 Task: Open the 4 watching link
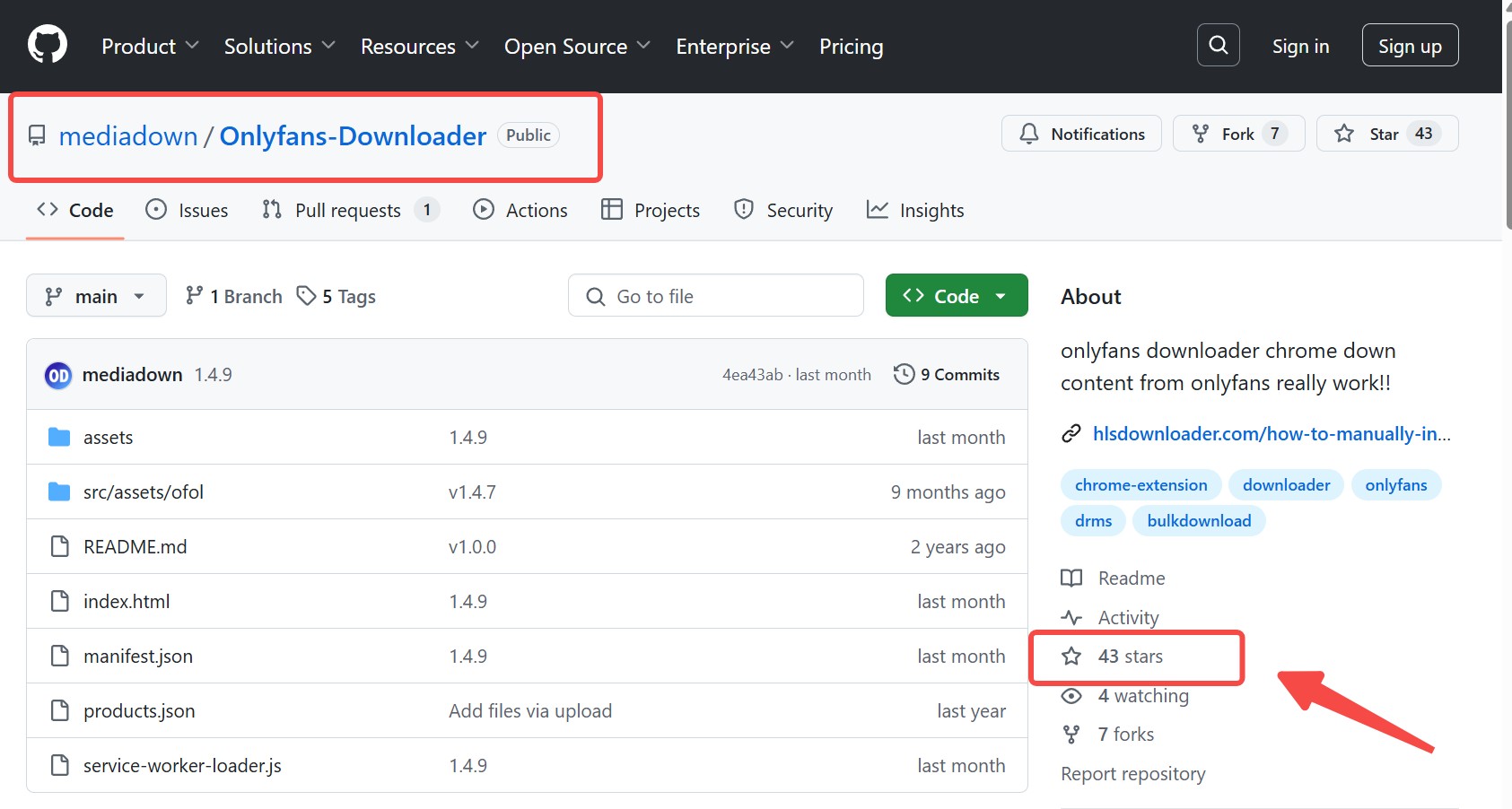1143,696
